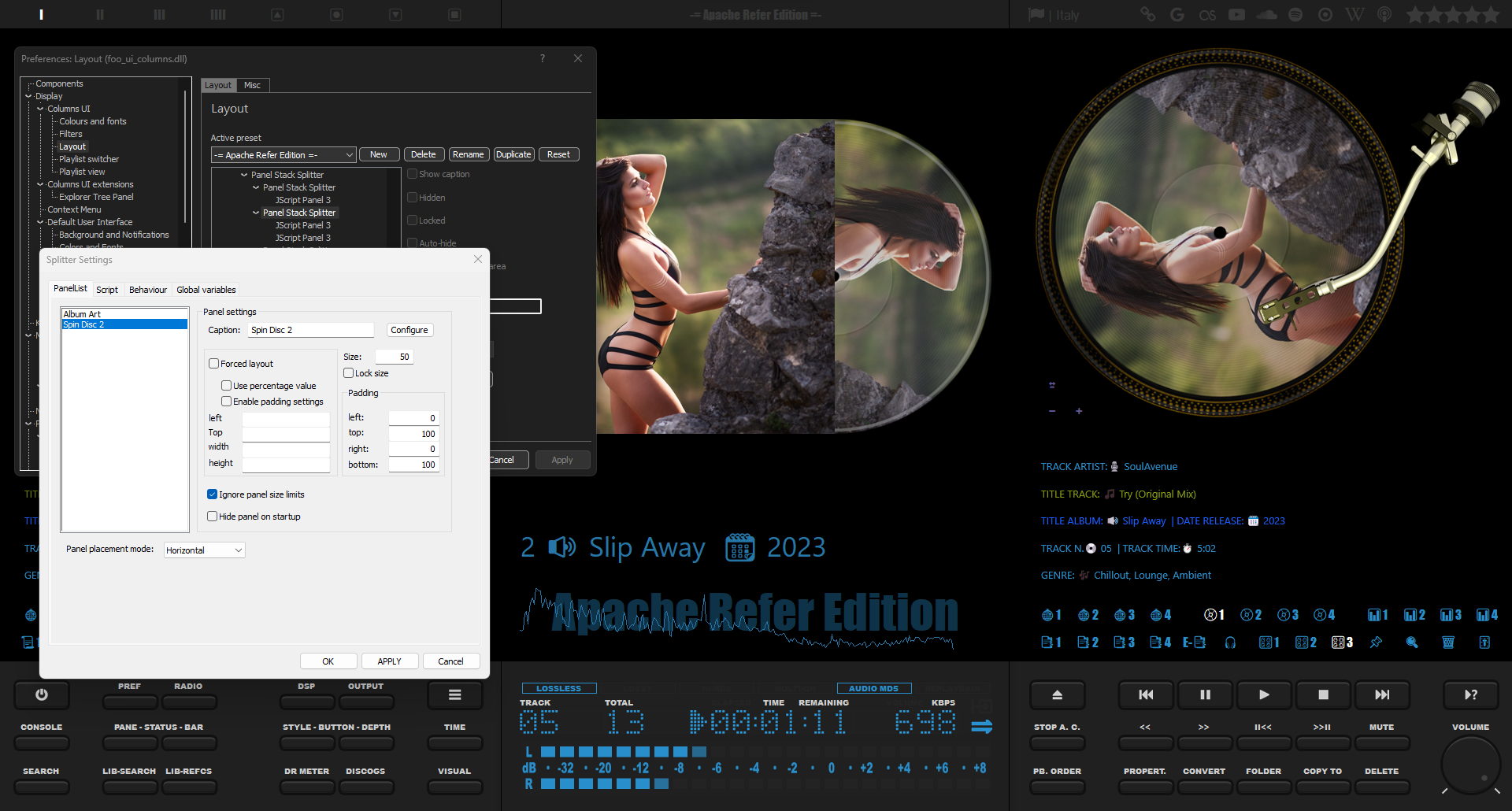Screen dimensions: 1512x811
Task: Uncheck Ignore panel size limits
Action: point(212,494)
